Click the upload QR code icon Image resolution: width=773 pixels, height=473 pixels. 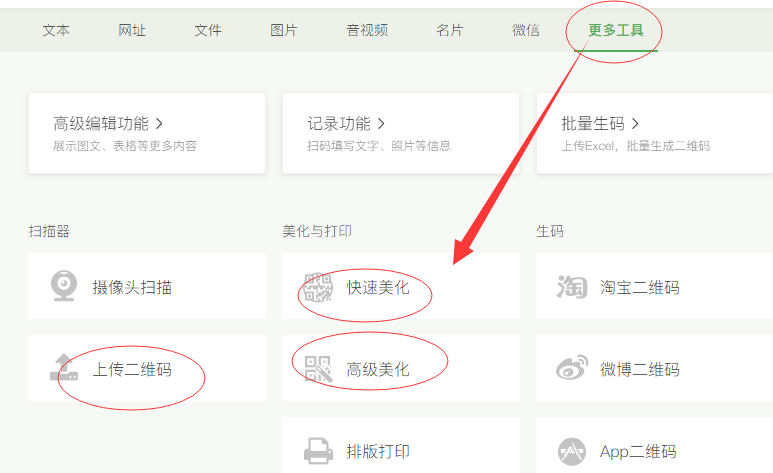tap(64, 367)
